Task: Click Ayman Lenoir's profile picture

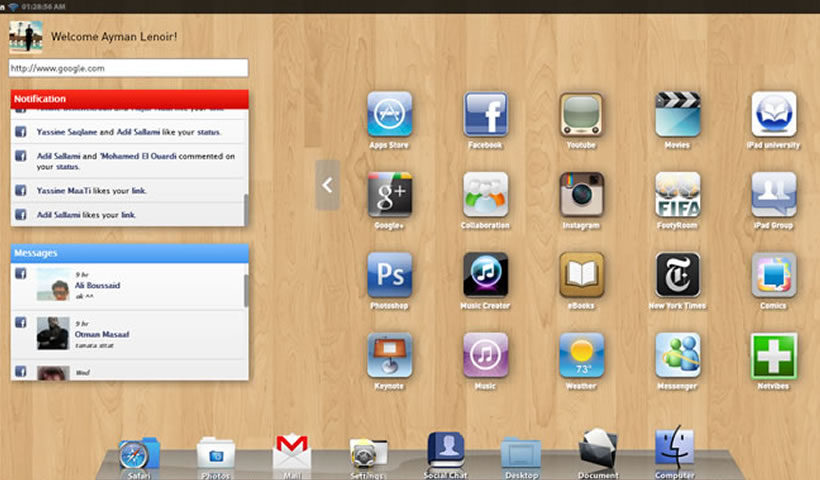Action: [25, 37]
